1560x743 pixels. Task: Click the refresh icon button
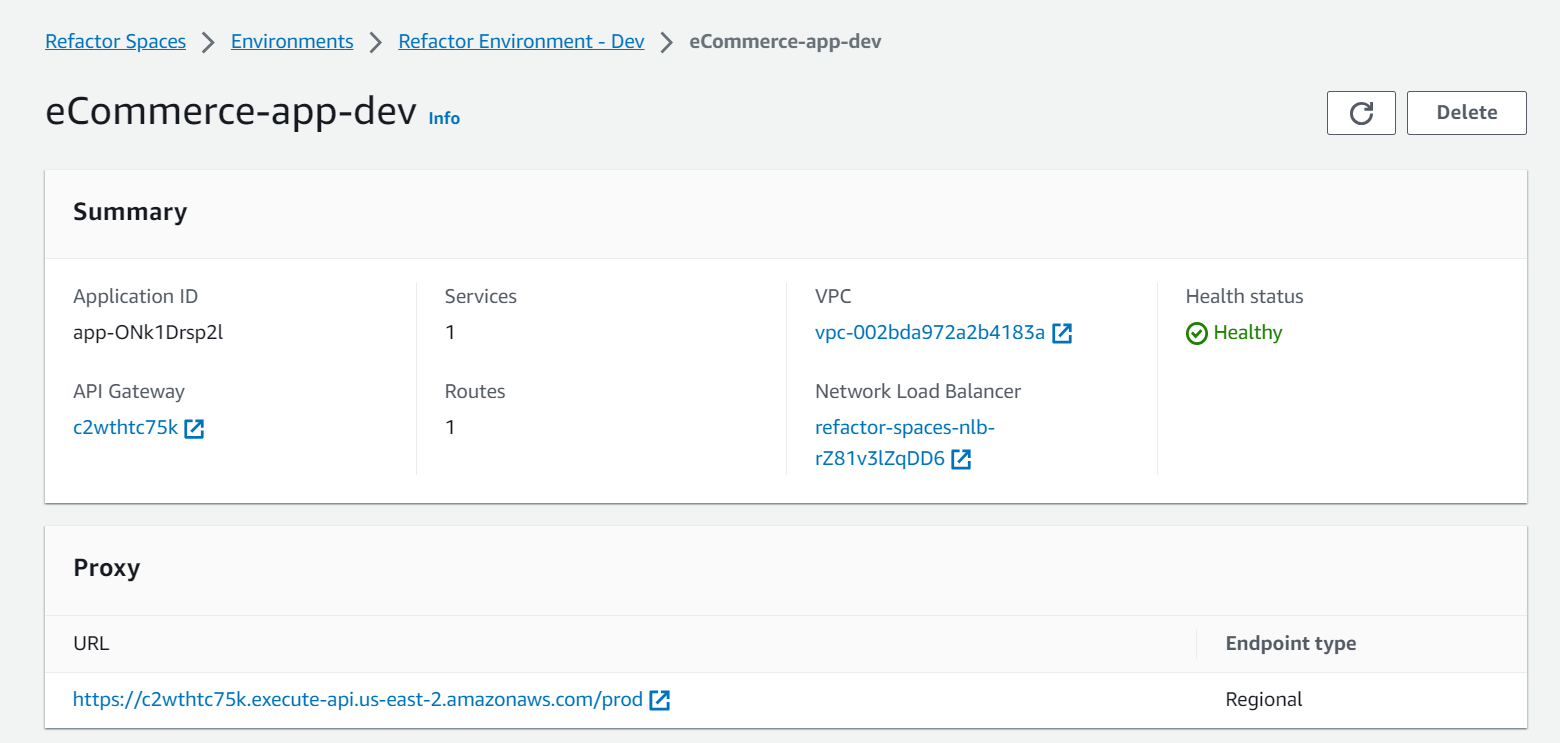[x=1361, y=113]
